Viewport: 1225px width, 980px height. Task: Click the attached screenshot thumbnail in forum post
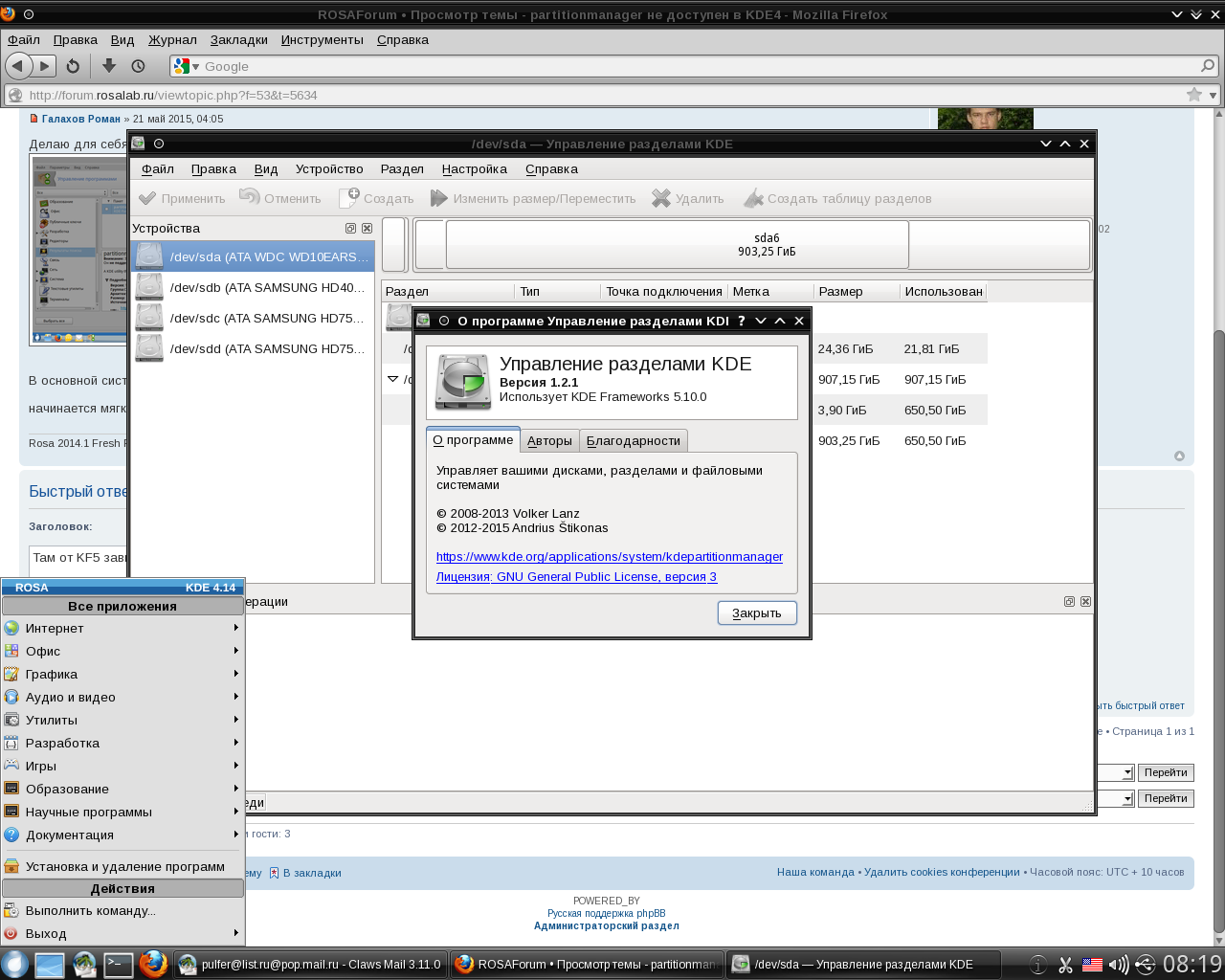click(x=78, y=250)
